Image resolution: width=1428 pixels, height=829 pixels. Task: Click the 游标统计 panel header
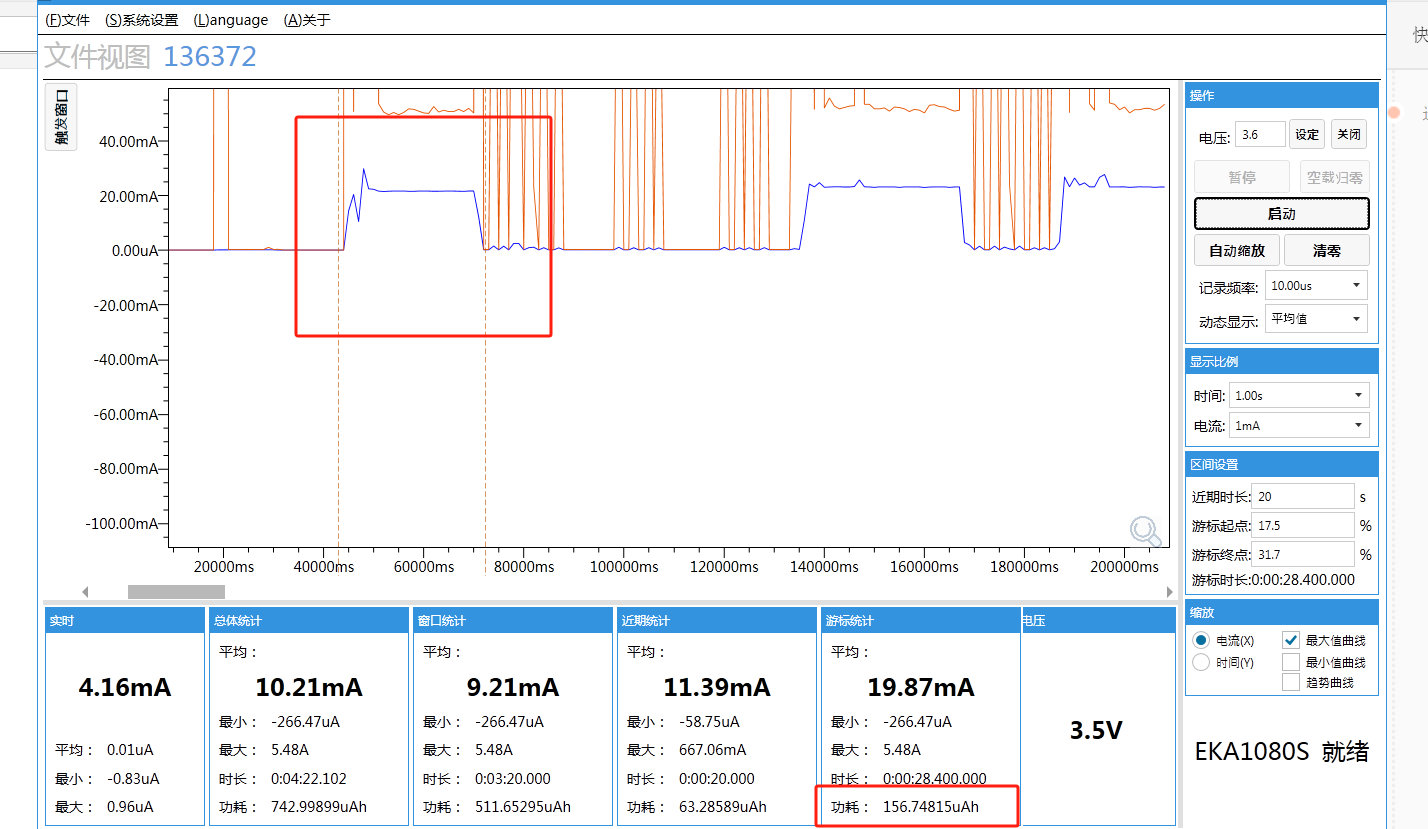point(920,620)
